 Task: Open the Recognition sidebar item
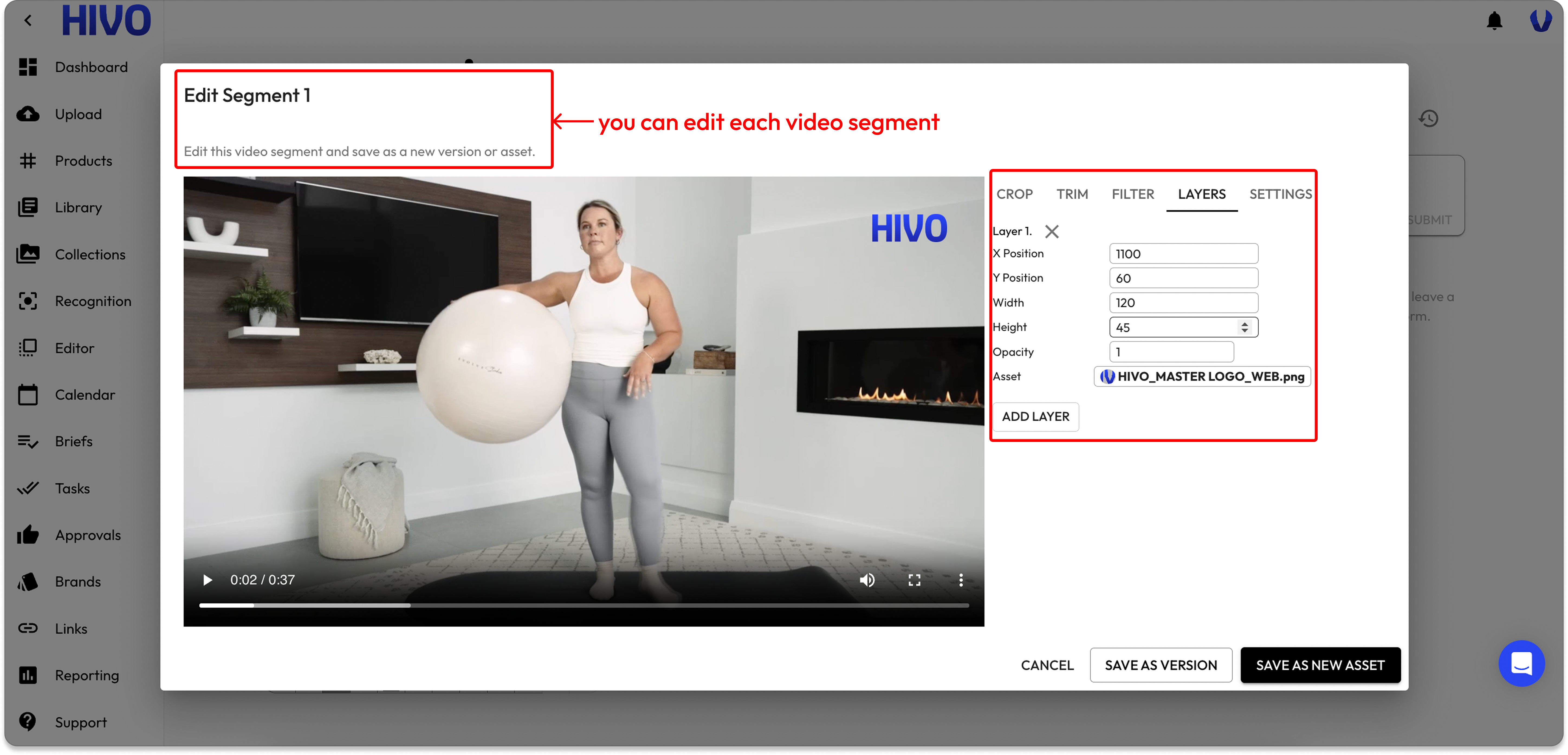click(93, 301)
